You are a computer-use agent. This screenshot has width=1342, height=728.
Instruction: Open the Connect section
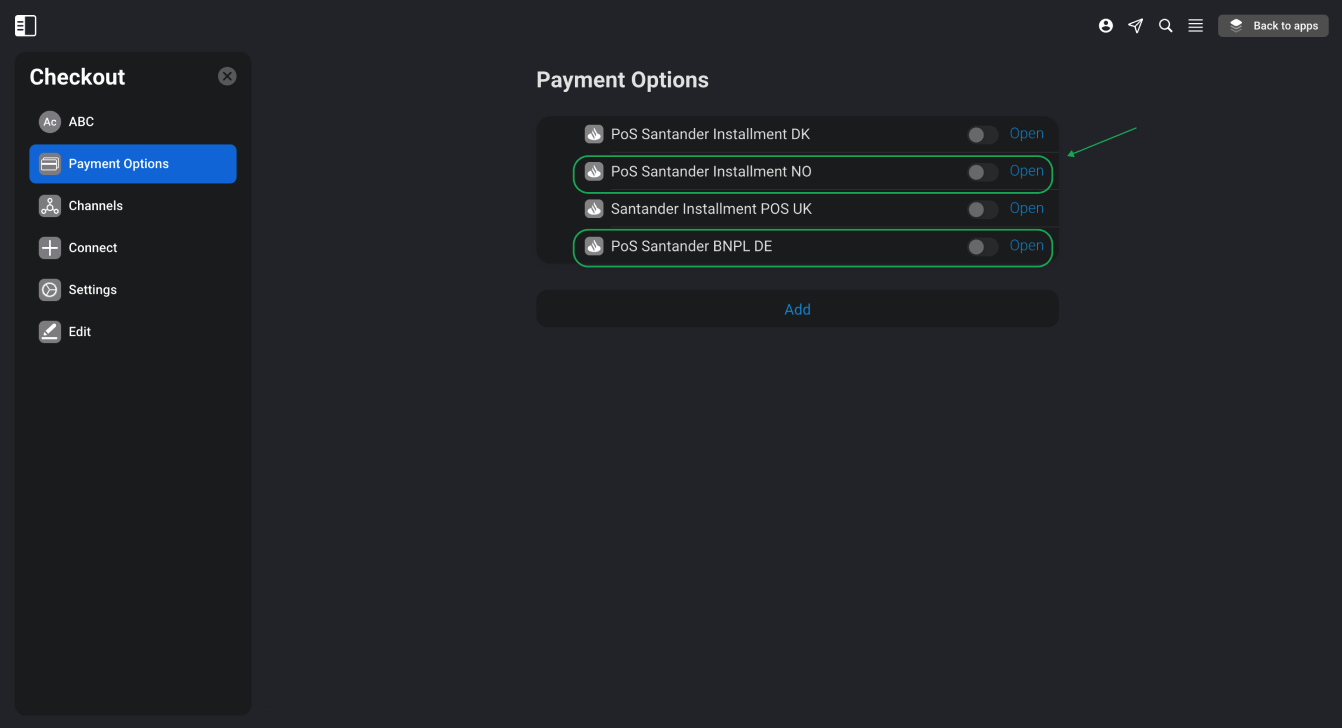pyautogui.click(x=133, y=248)
